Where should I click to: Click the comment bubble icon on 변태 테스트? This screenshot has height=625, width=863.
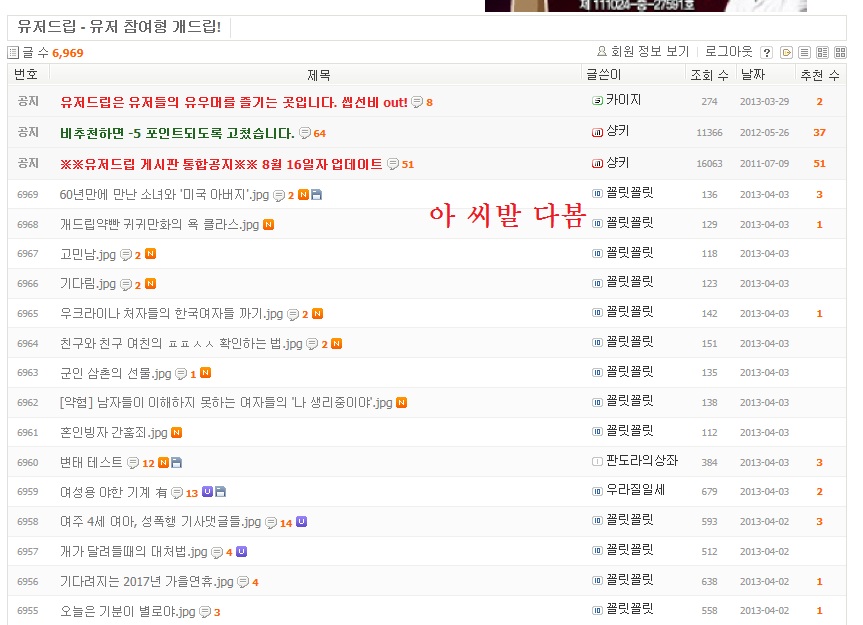tap(134, 463)
